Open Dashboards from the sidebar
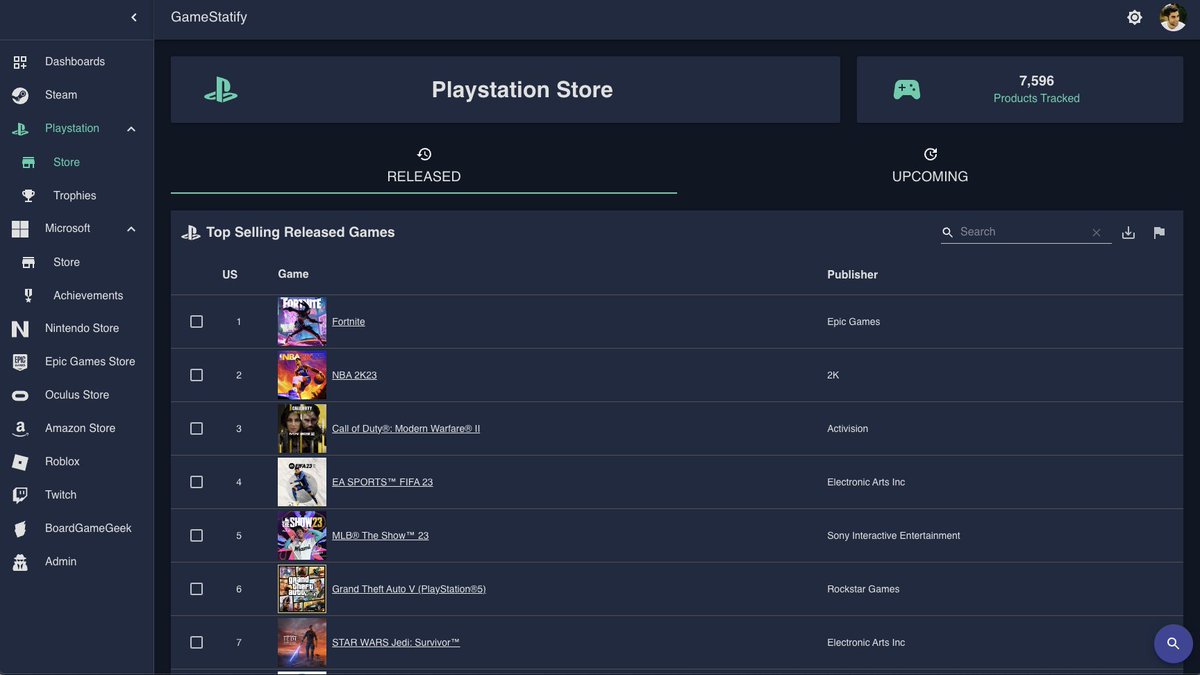Viewport: 1200px width, 675px height. pyautogui.click(x=75, y=62)
